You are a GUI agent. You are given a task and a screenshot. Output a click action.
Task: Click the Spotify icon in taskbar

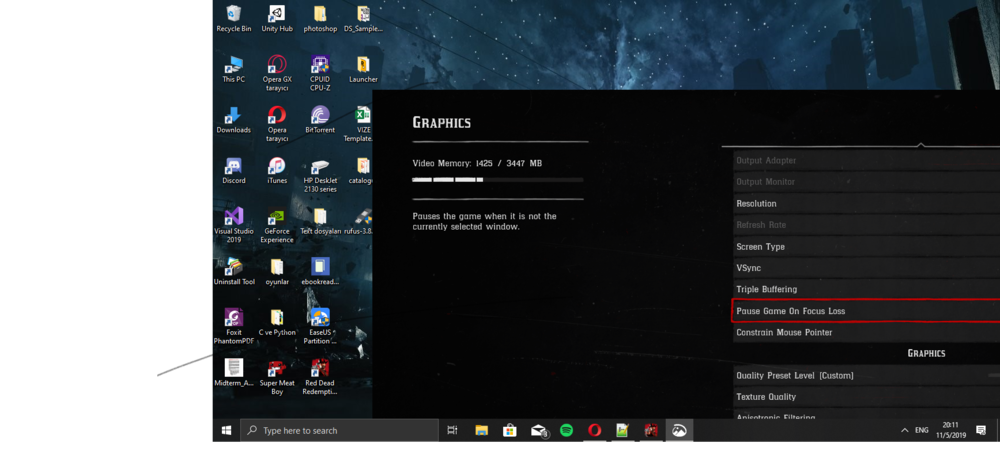(566, 430)
